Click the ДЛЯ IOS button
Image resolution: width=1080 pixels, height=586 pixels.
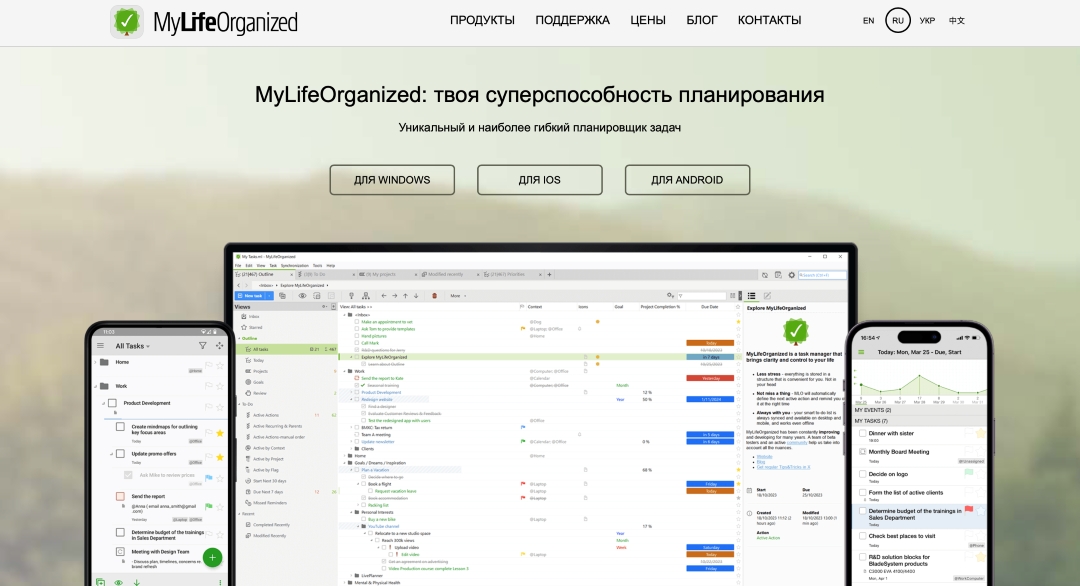click(x=539, y=180)
